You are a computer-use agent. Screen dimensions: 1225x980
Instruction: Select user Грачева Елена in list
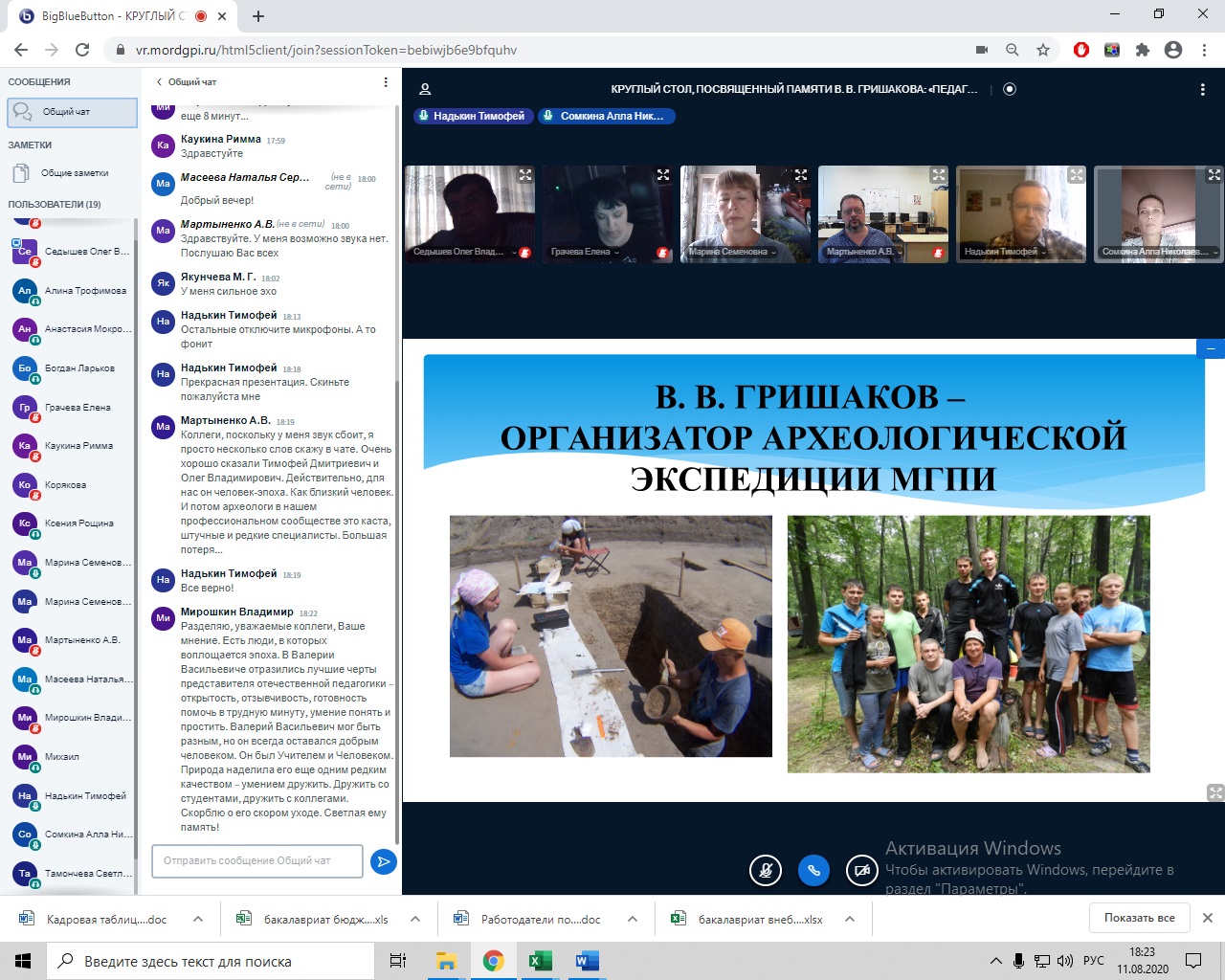click(x=73, y=408)
